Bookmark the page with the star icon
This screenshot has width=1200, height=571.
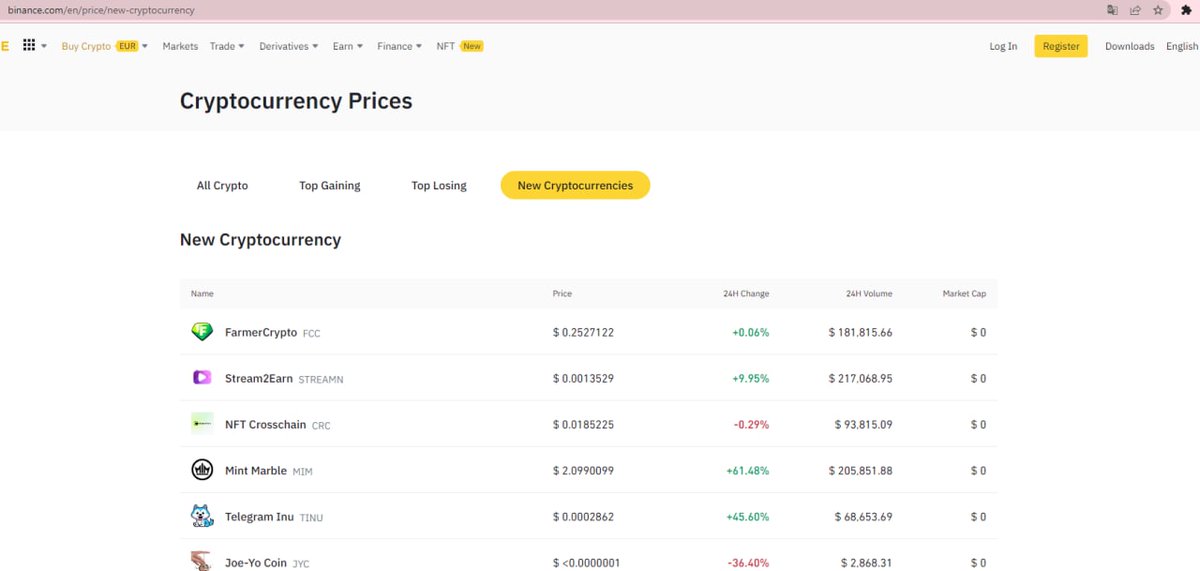click(x=1158, y=10)
